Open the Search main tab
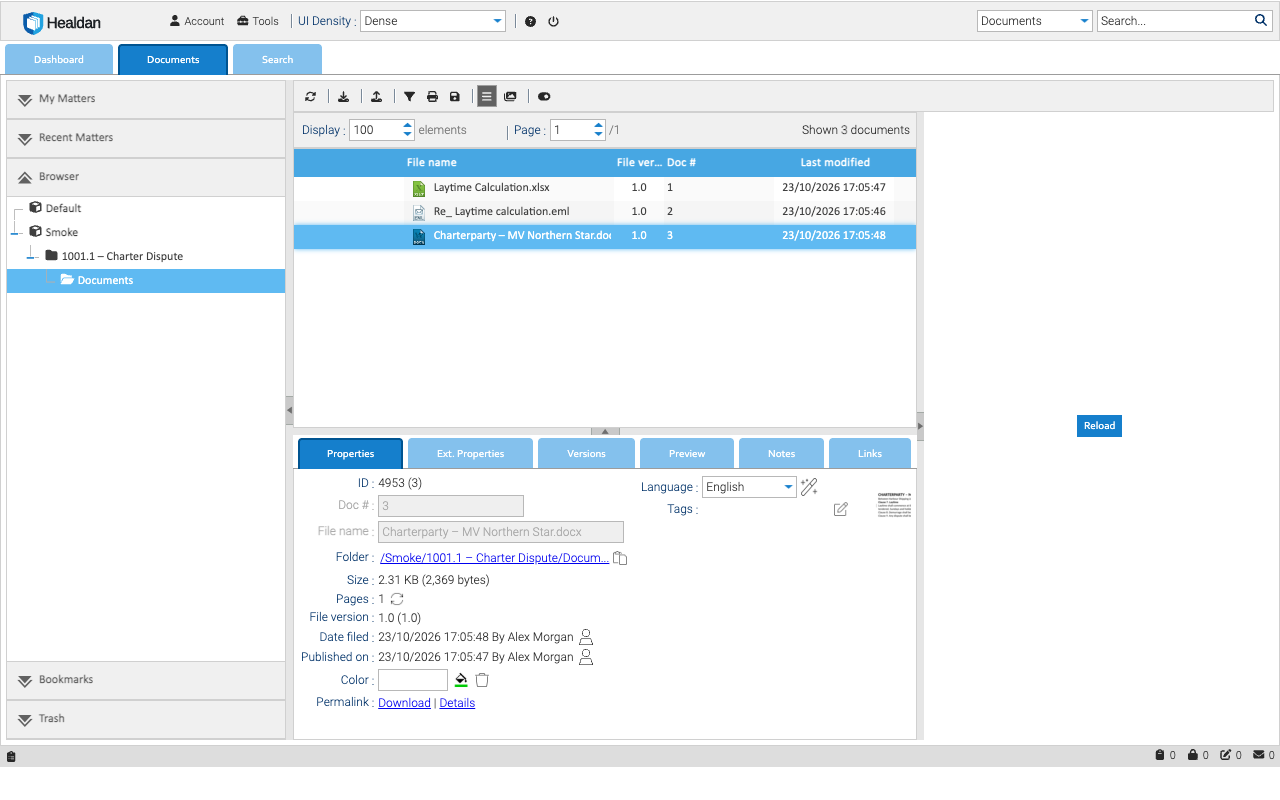Screen dimensions: 1280x800 coord(277,60)
